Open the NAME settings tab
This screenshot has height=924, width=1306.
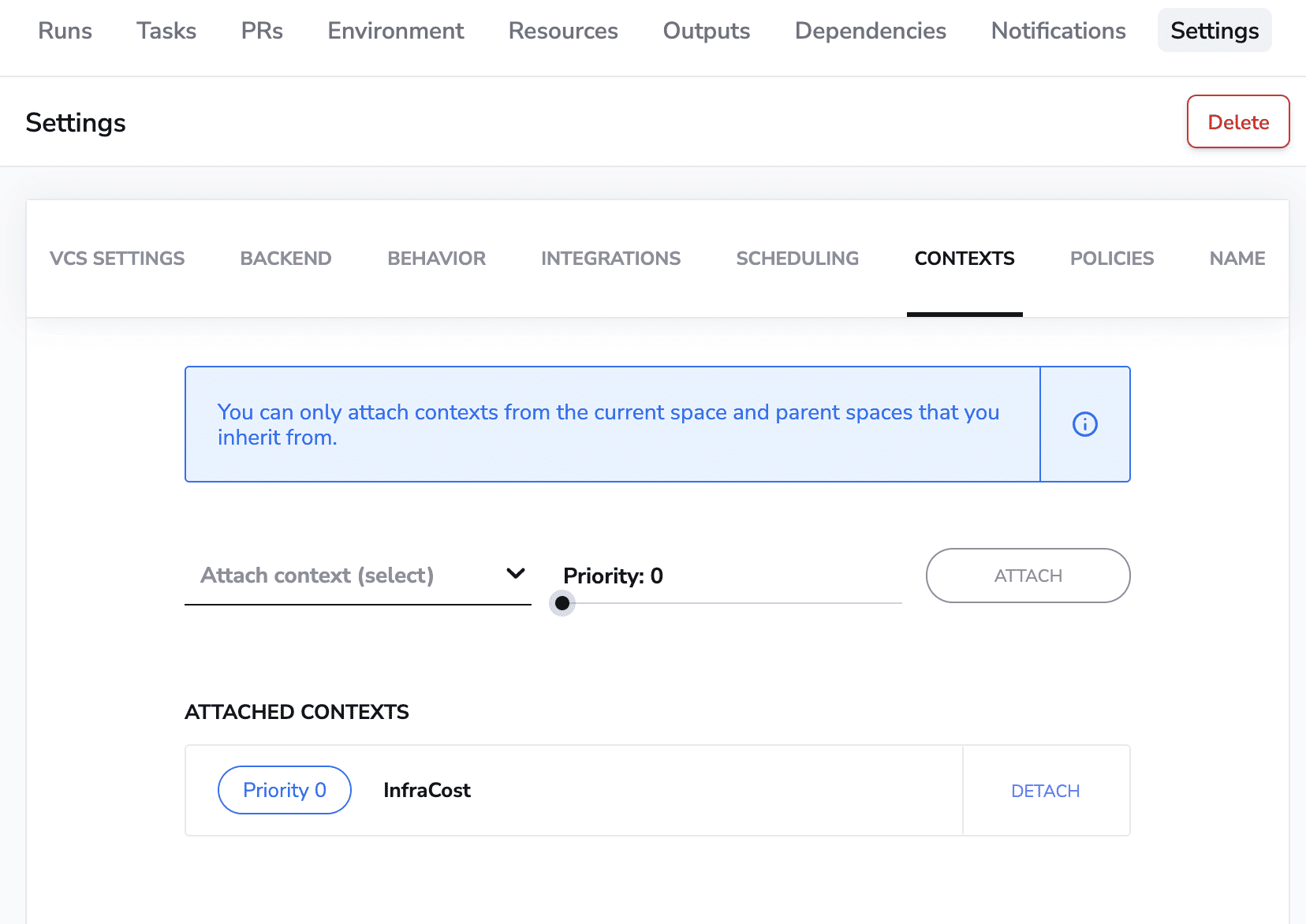[x=1237, y=258]
